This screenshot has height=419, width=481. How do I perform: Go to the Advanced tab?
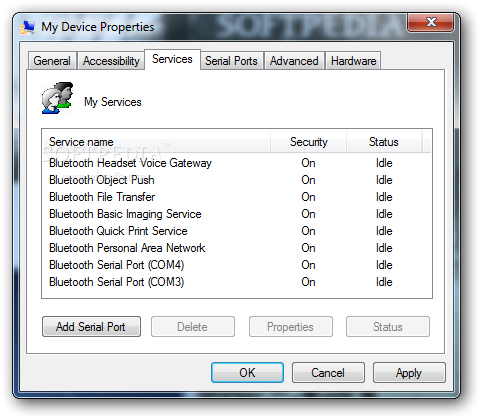(x=294, y=61)
